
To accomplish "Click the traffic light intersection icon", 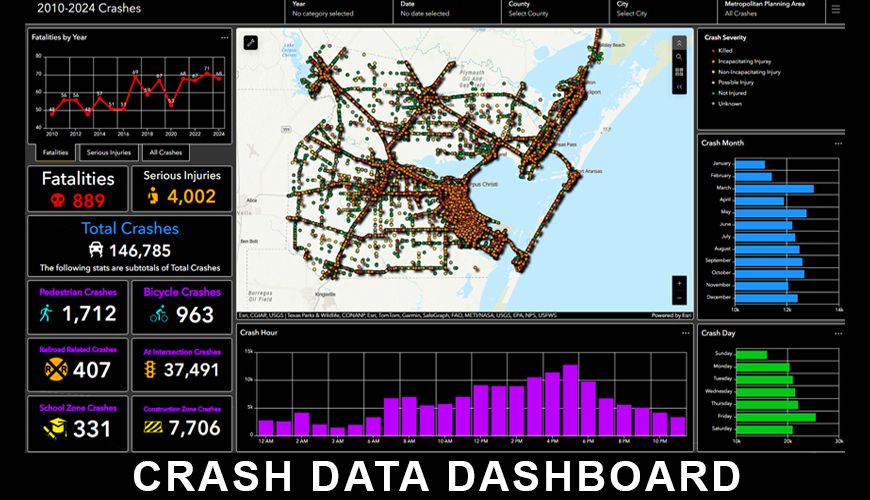I will 150,370.
